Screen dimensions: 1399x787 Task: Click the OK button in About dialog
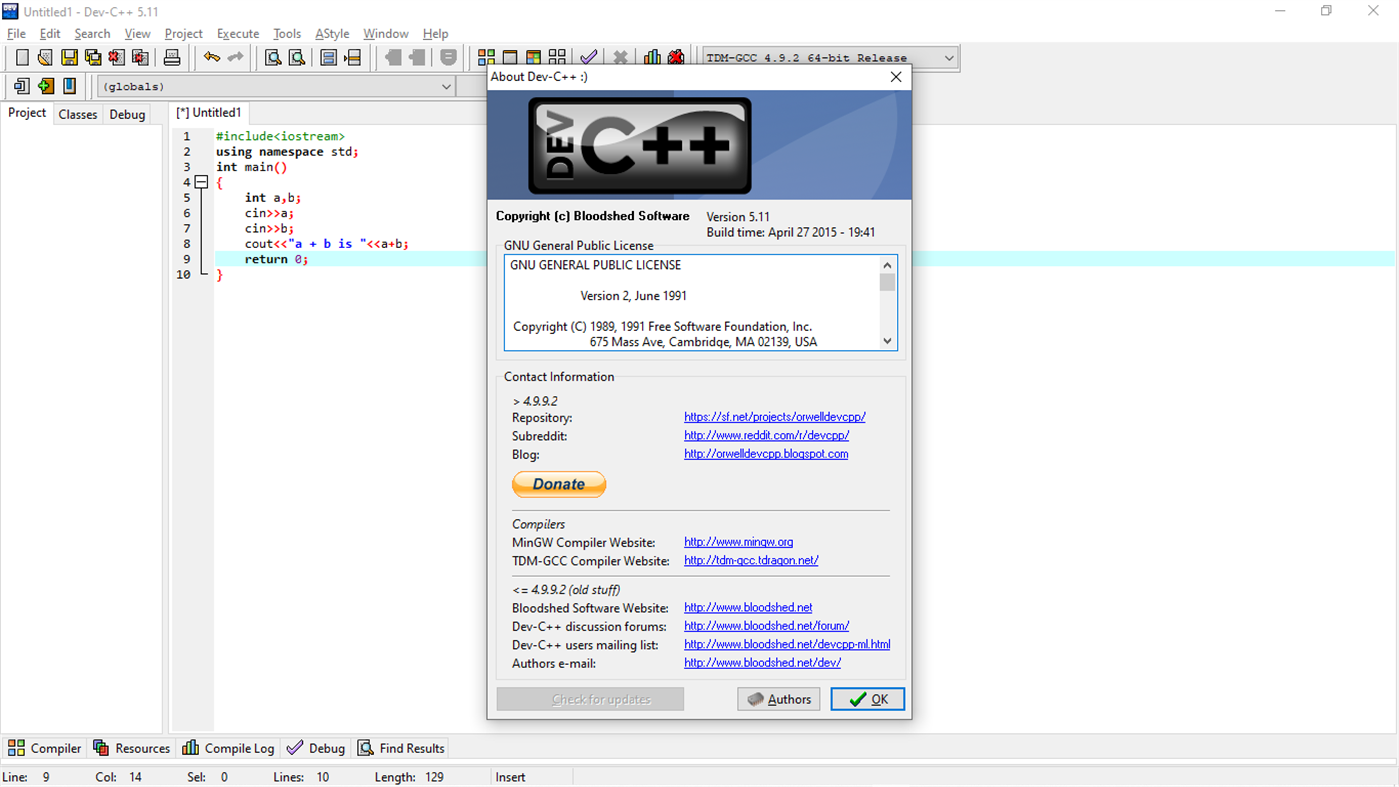(868, 699)
